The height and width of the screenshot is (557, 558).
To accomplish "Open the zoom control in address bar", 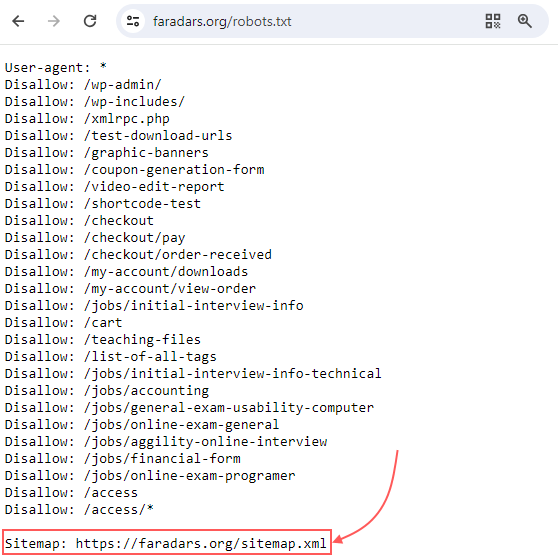I will tap(525, 21).
